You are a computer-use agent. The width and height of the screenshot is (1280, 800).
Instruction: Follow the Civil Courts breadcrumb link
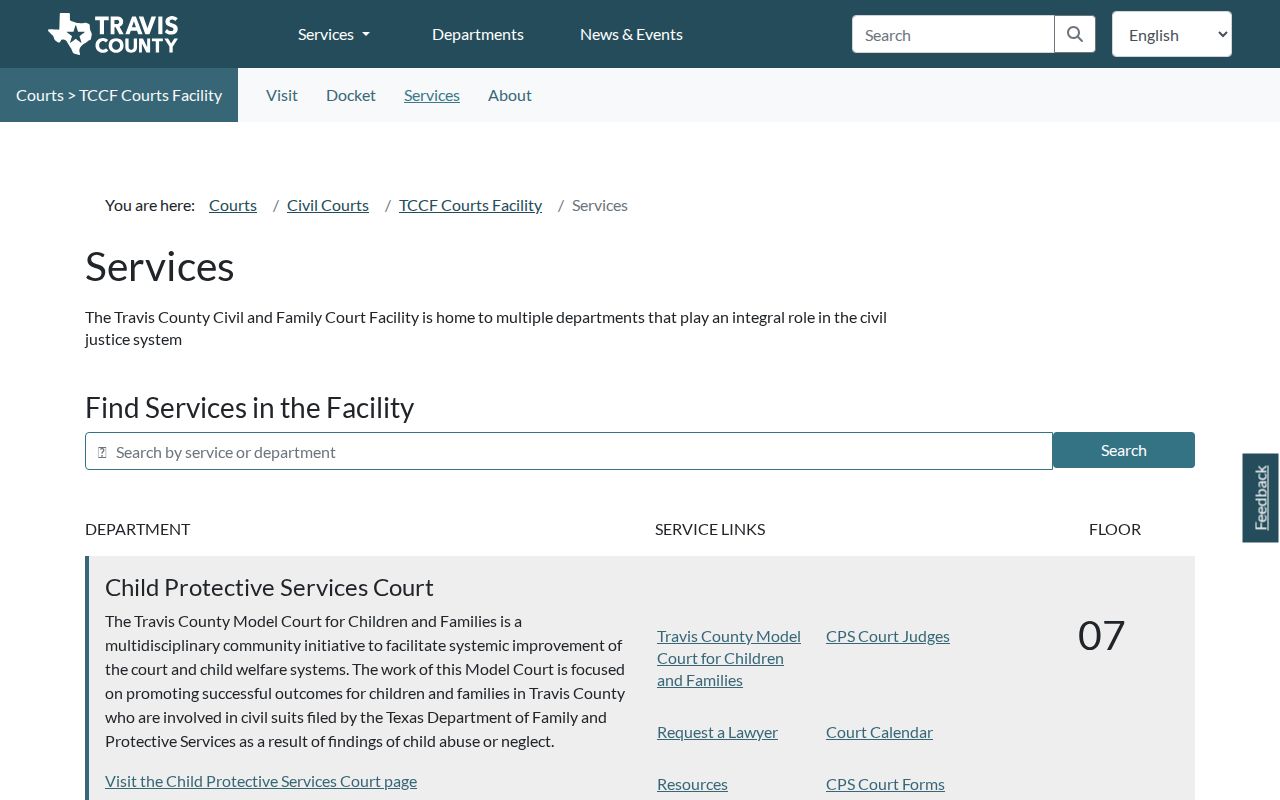point(328,205)
